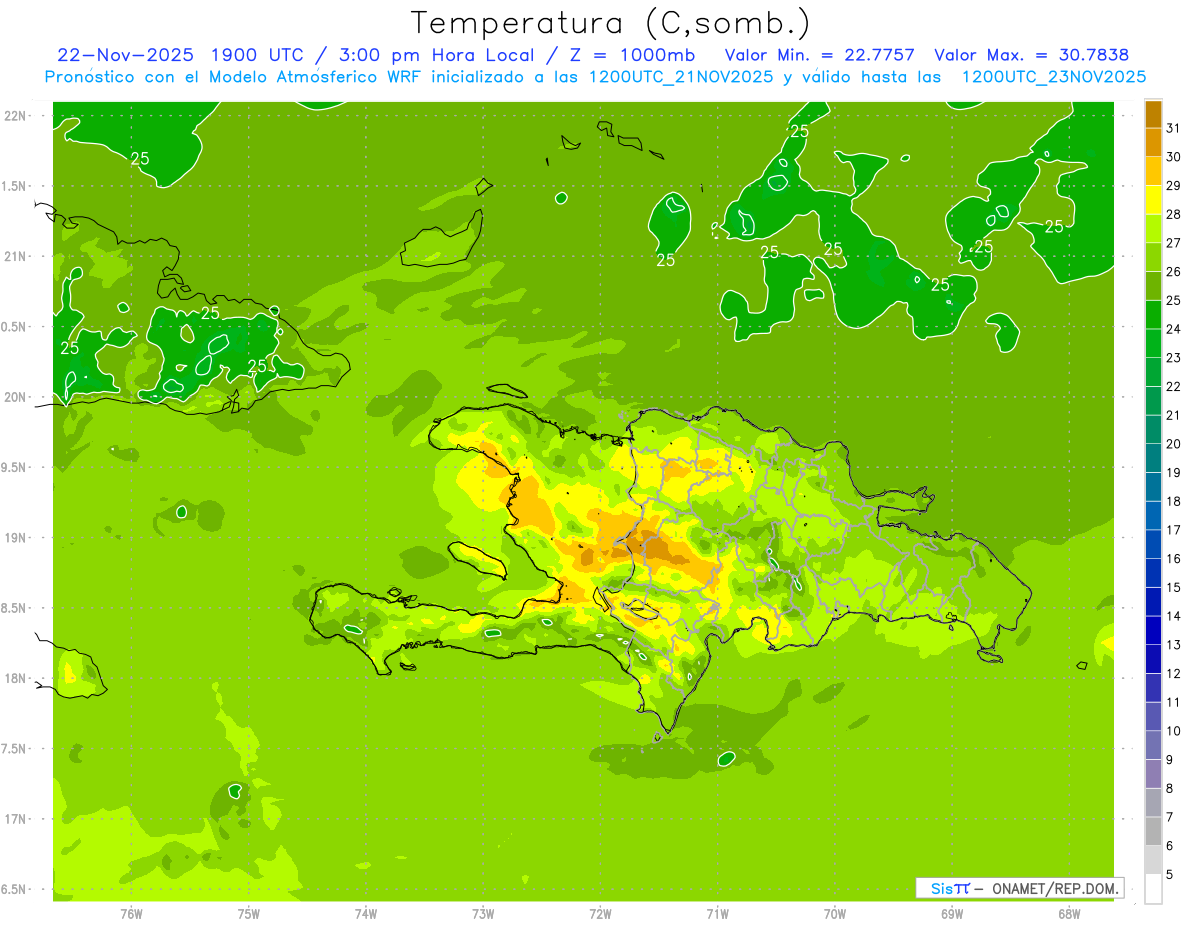The width and height of the screenshot is (1200, 927).
Task: Click the '24' label on the color scale
Action: tap(1174, 329)
